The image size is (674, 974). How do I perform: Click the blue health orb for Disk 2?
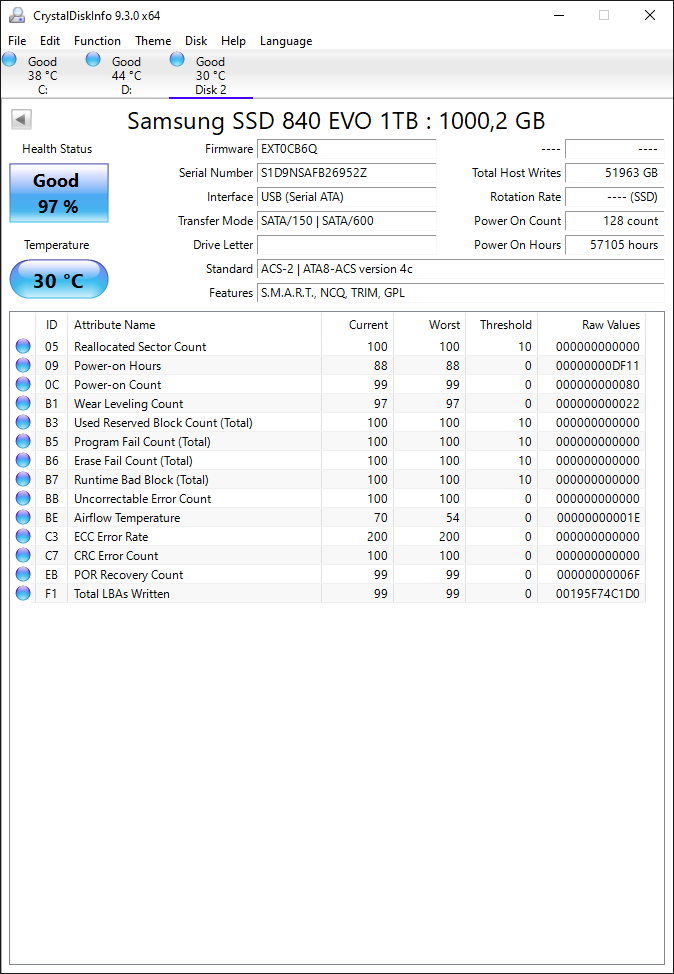(177, 60)
